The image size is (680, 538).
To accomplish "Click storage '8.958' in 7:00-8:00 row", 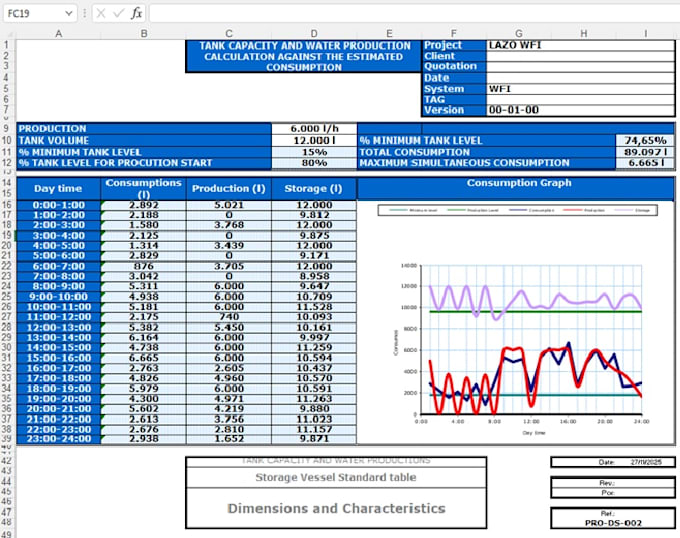I will 314,276.
